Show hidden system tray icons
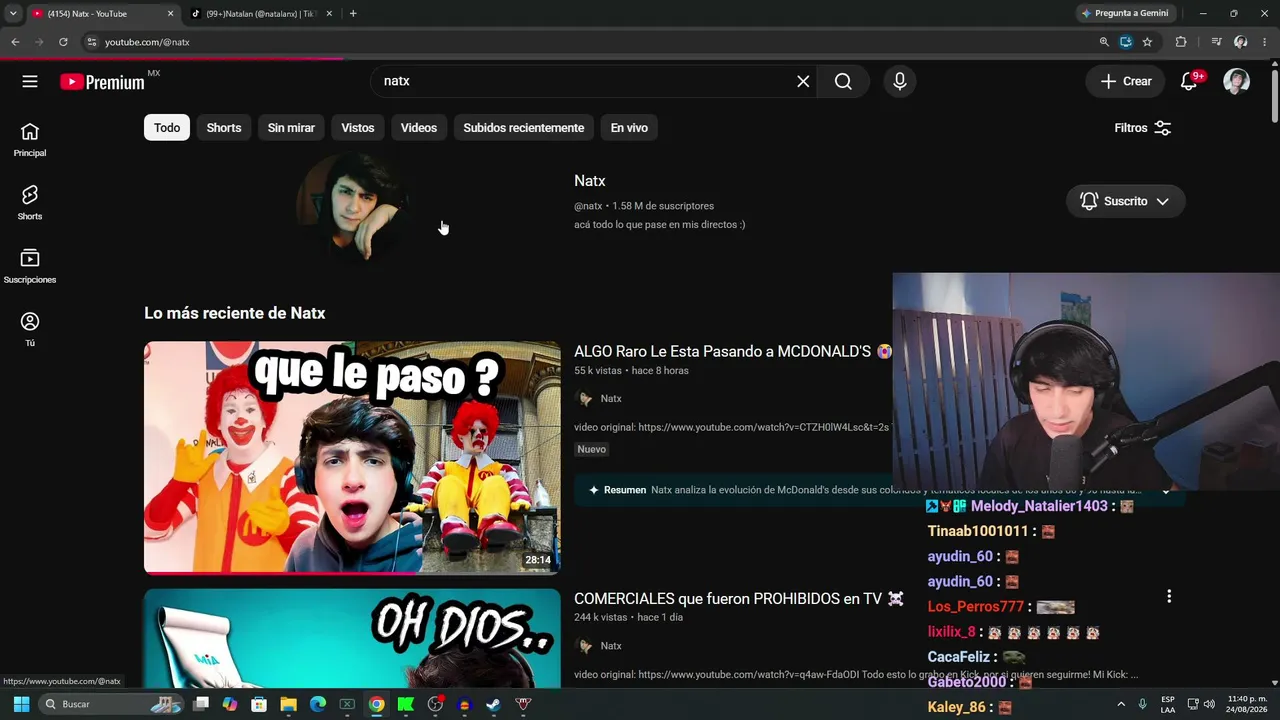The image size is (1280, 720). coord(1121,704)
